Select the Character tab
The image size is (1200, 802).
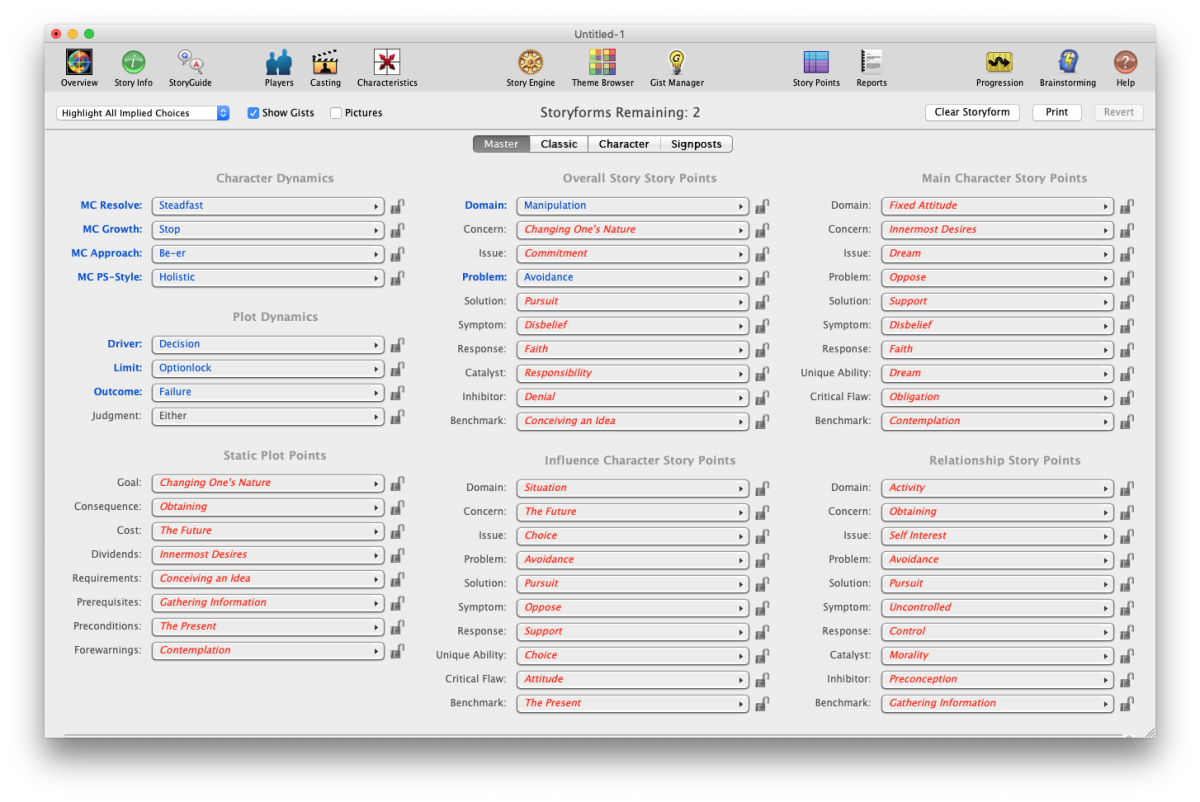click(624, 143)
